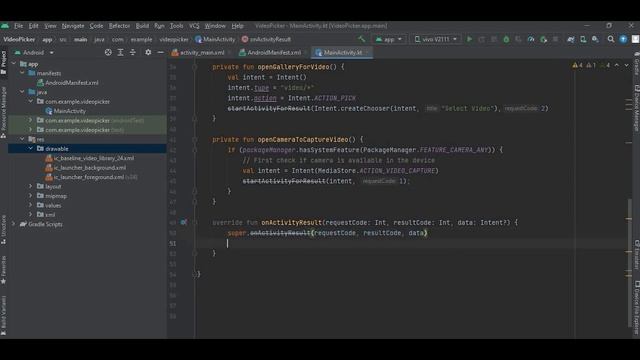Open the Refactor menu
The image size is (640, 360).
click(x=119, y=26)
